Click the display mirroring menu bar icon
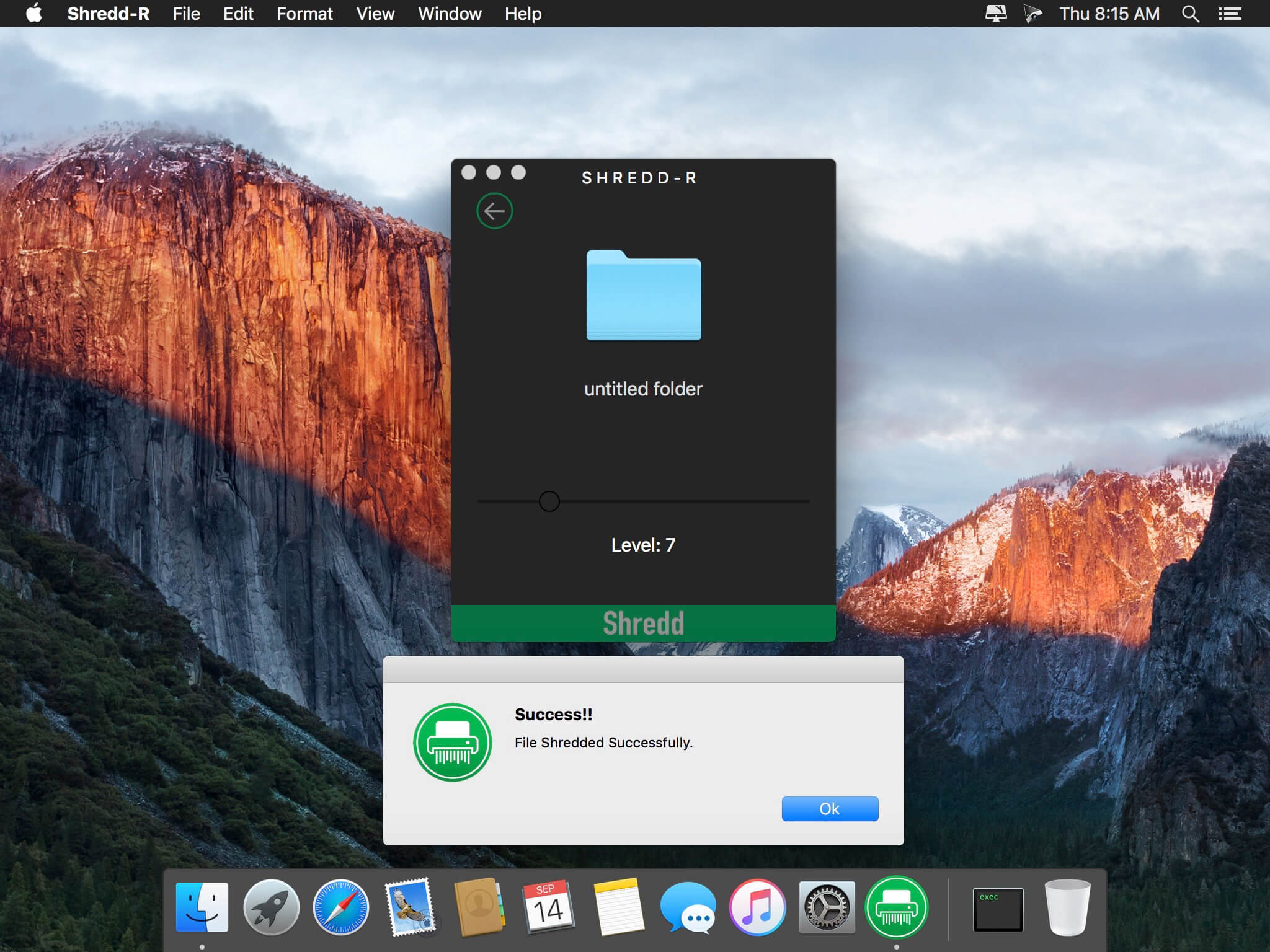Screen dimensions: 1270x952 point(996,14)
